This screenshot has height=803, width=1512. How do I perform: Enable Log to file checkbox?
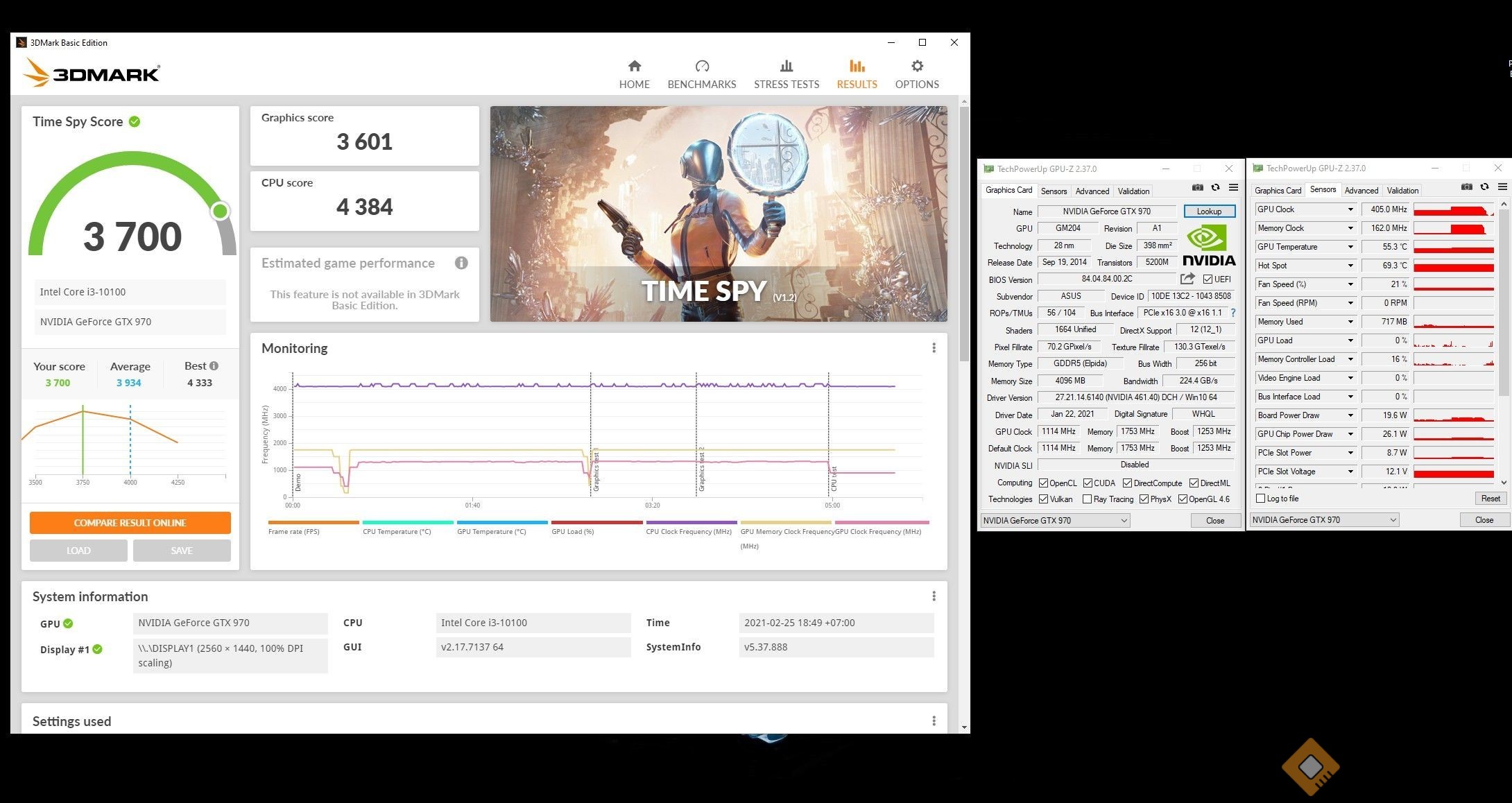[1261, 499]
